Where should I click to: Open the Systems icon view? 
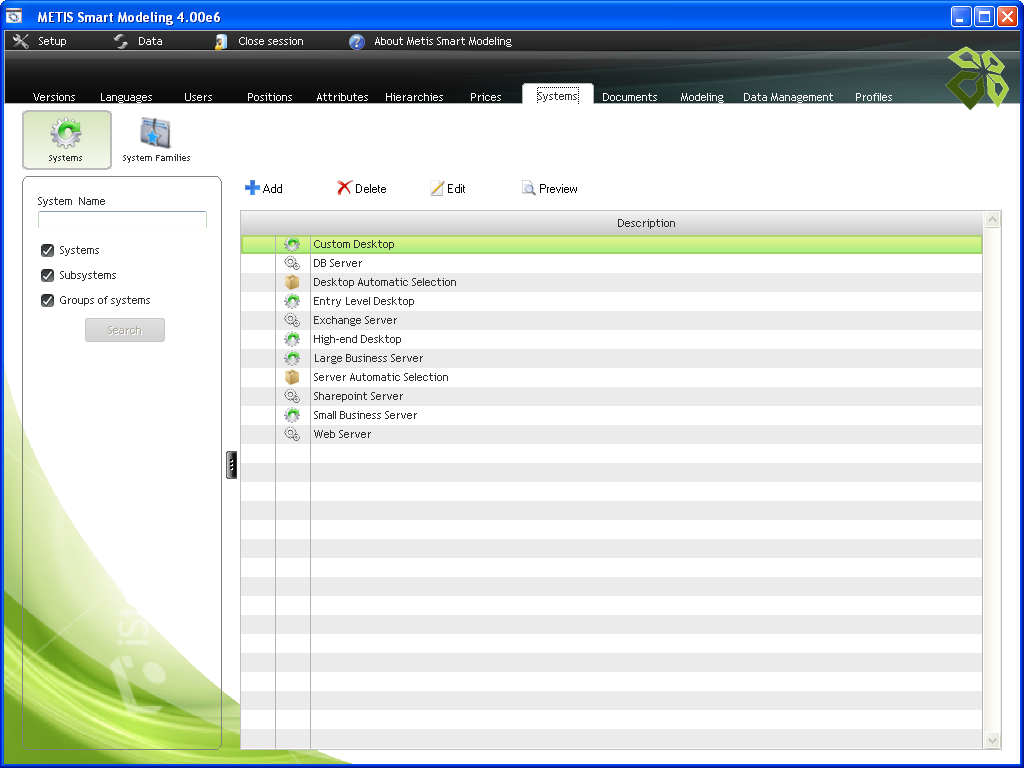tap(67, 140)
